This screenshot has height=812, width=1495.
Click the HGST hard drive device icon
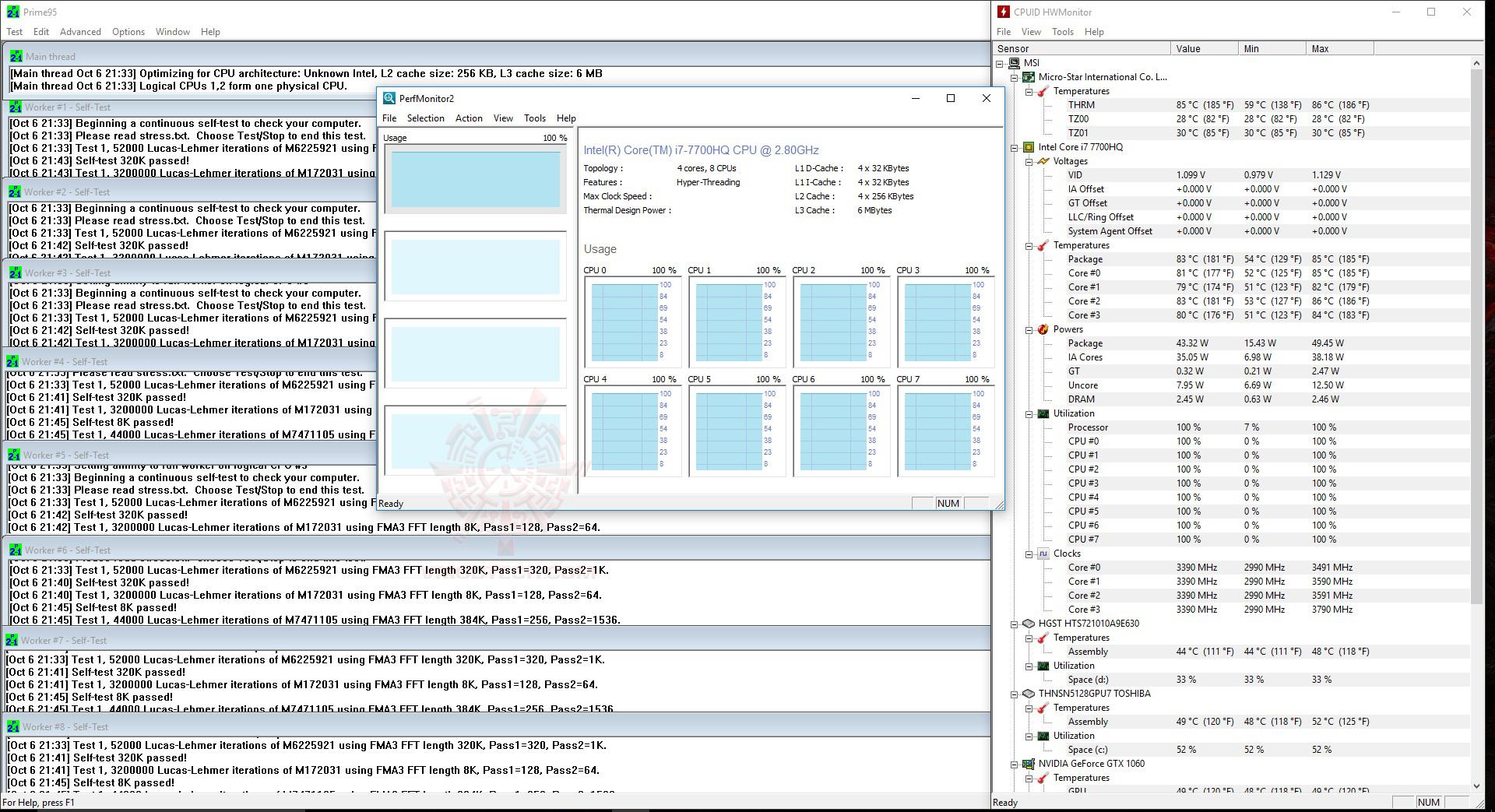[x=1030, y=624]
